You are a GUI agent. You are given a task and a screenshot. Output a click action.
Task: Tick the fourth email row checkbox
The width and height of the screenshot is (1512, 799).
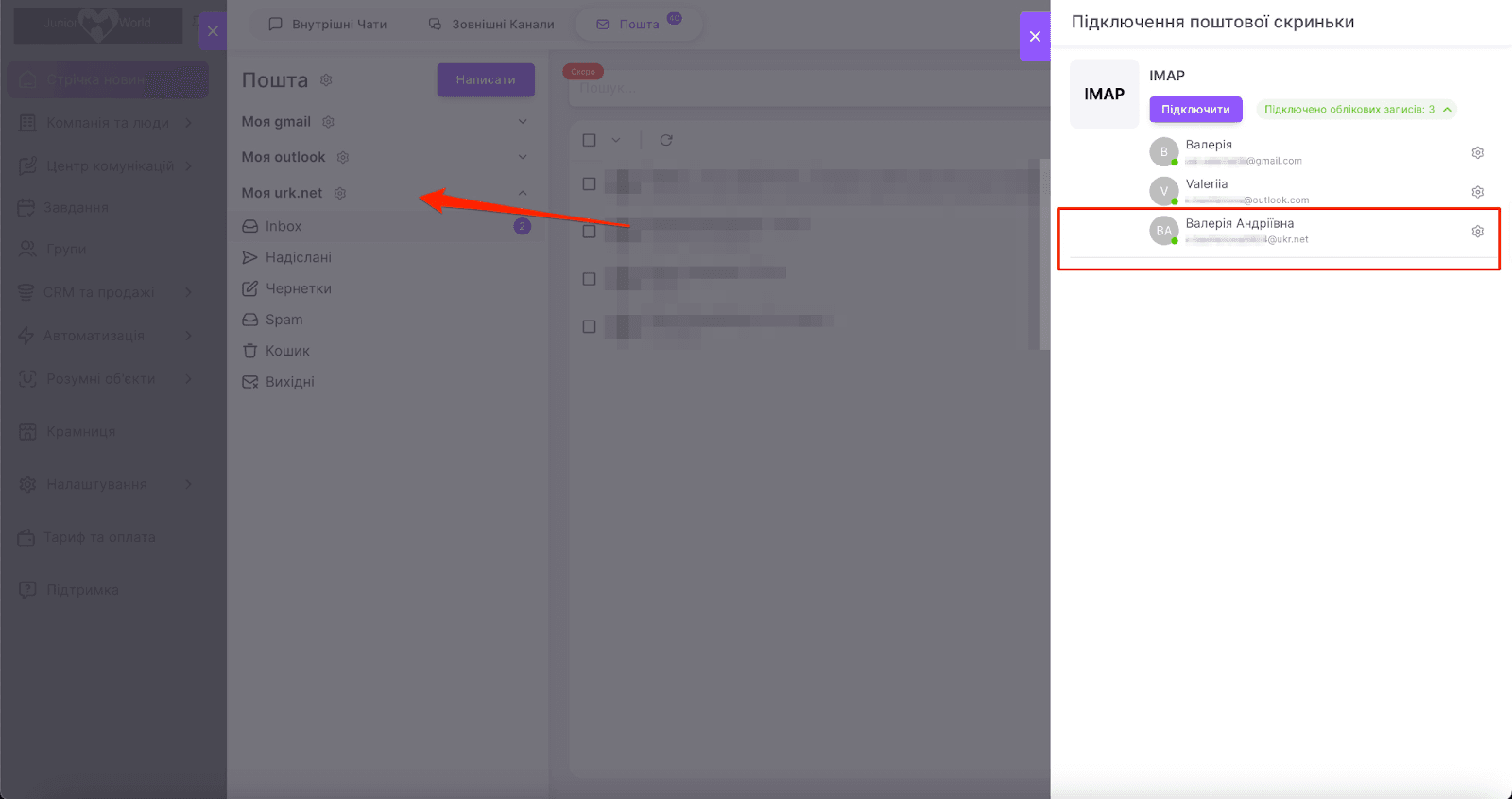click(590, 326)
